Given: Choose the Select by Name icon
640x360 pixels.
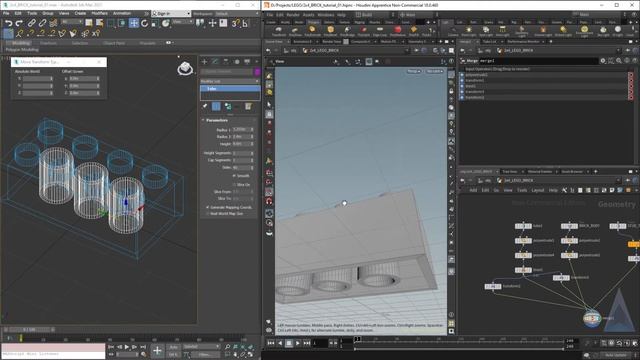Looking at the screenshot, I should coord(99,23).
